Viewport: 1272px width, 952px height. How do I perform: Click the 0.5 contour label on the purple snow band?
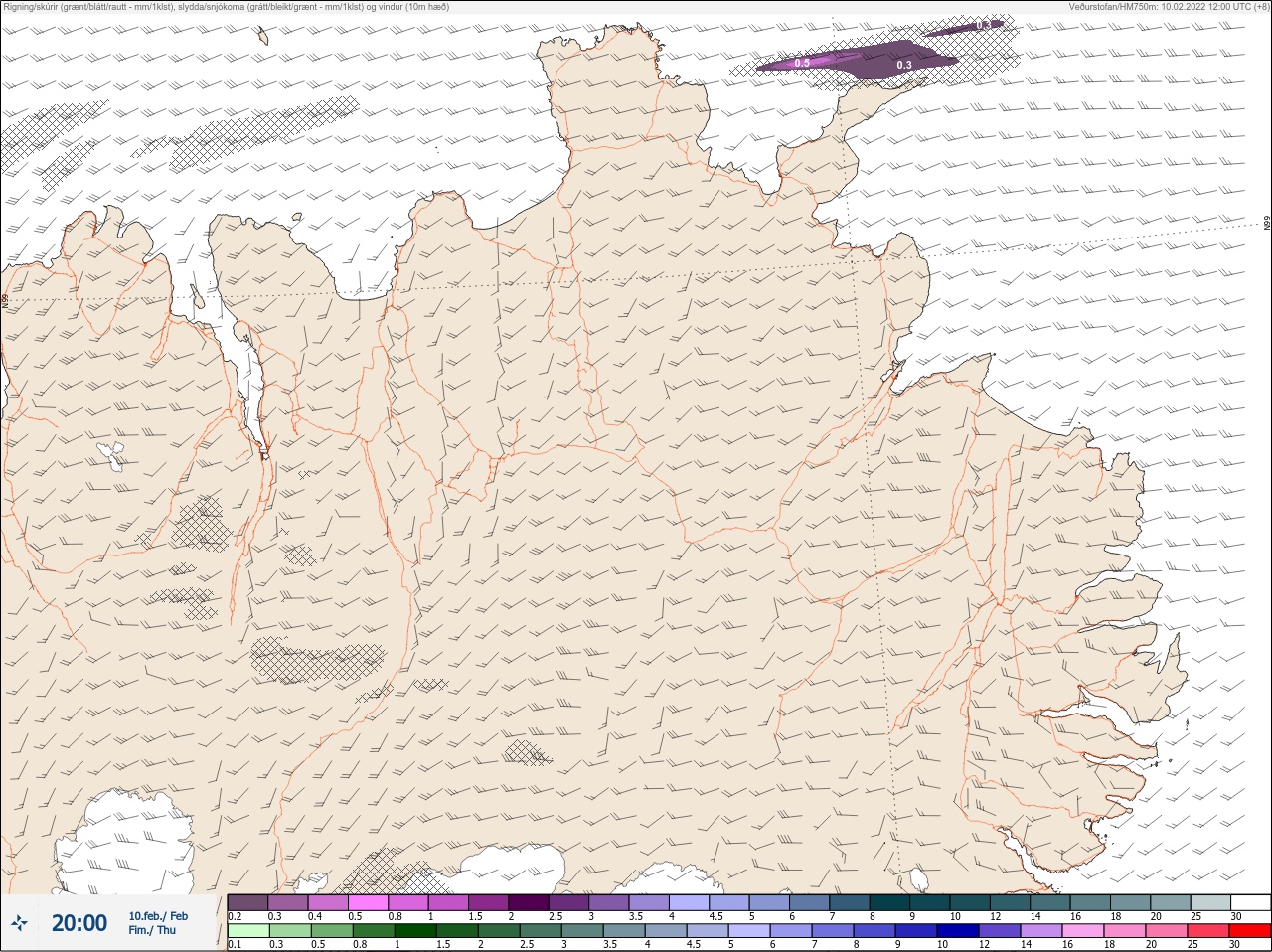pos(802,63)
